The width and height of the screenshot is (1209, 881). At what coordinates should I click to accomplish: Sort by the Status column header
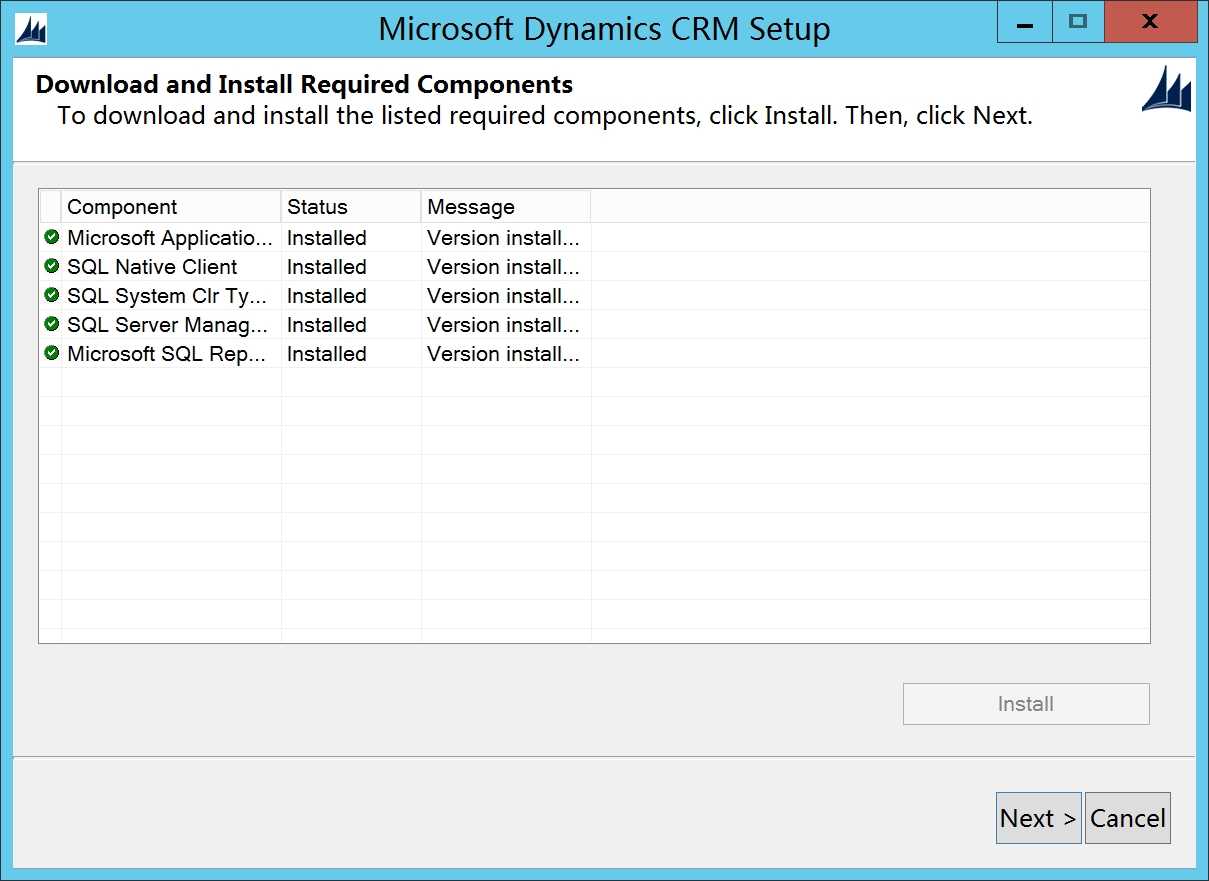tap(351, 207)
